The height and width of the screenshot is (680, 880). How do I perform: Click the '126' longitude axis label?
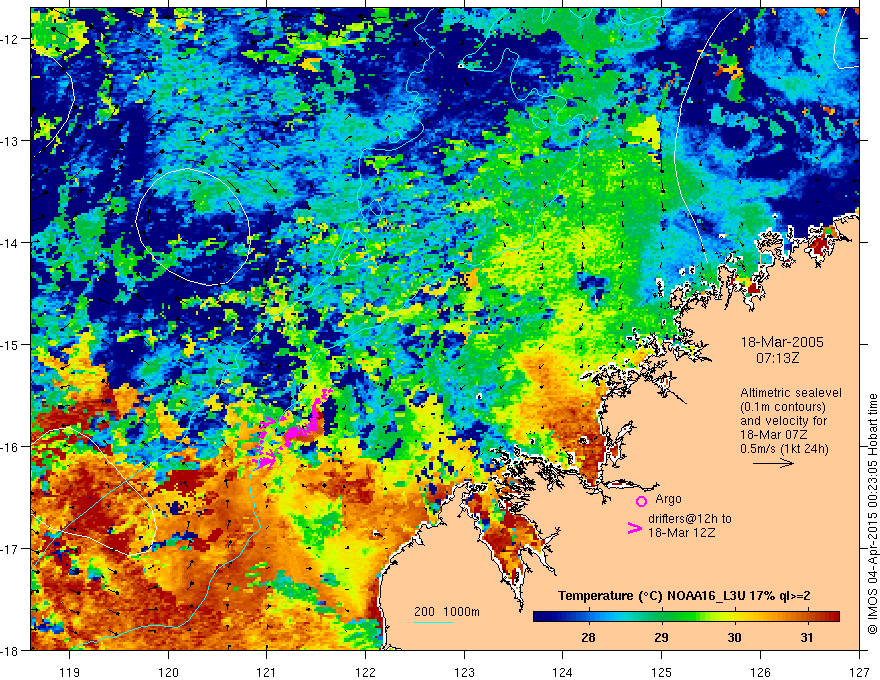[x=760, y=672]
